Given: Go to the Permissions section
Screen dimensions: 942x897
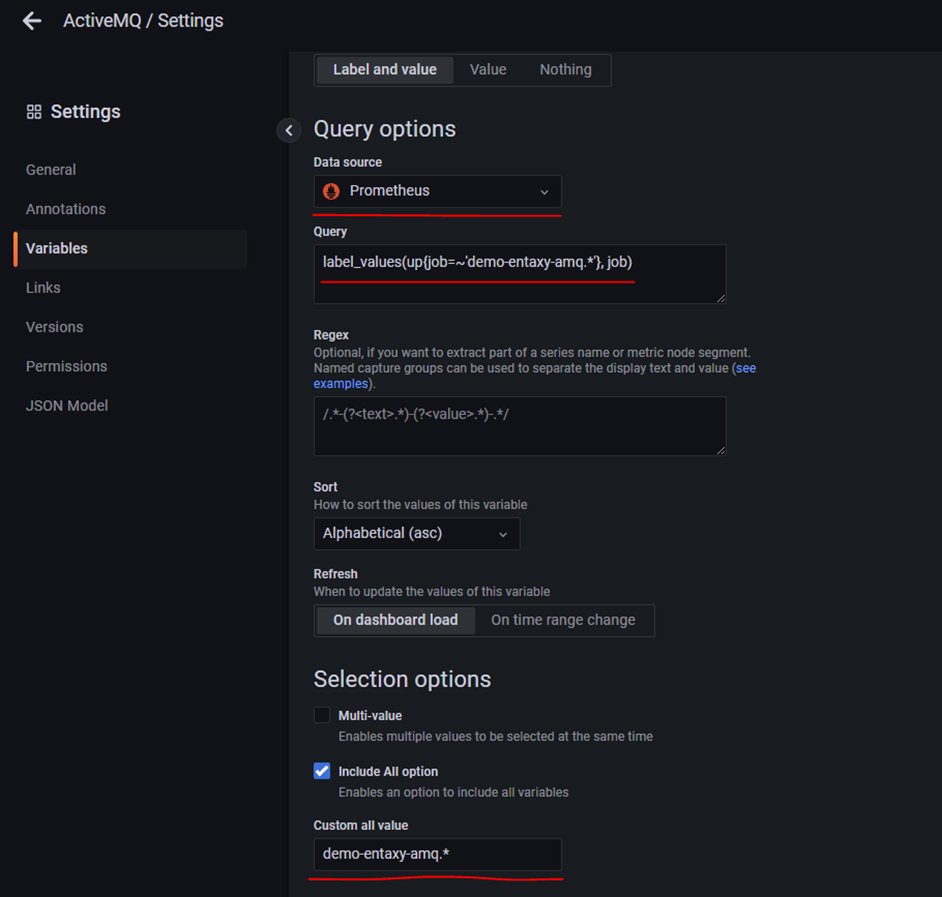Looking at the screenshot, I should point(66,366).
